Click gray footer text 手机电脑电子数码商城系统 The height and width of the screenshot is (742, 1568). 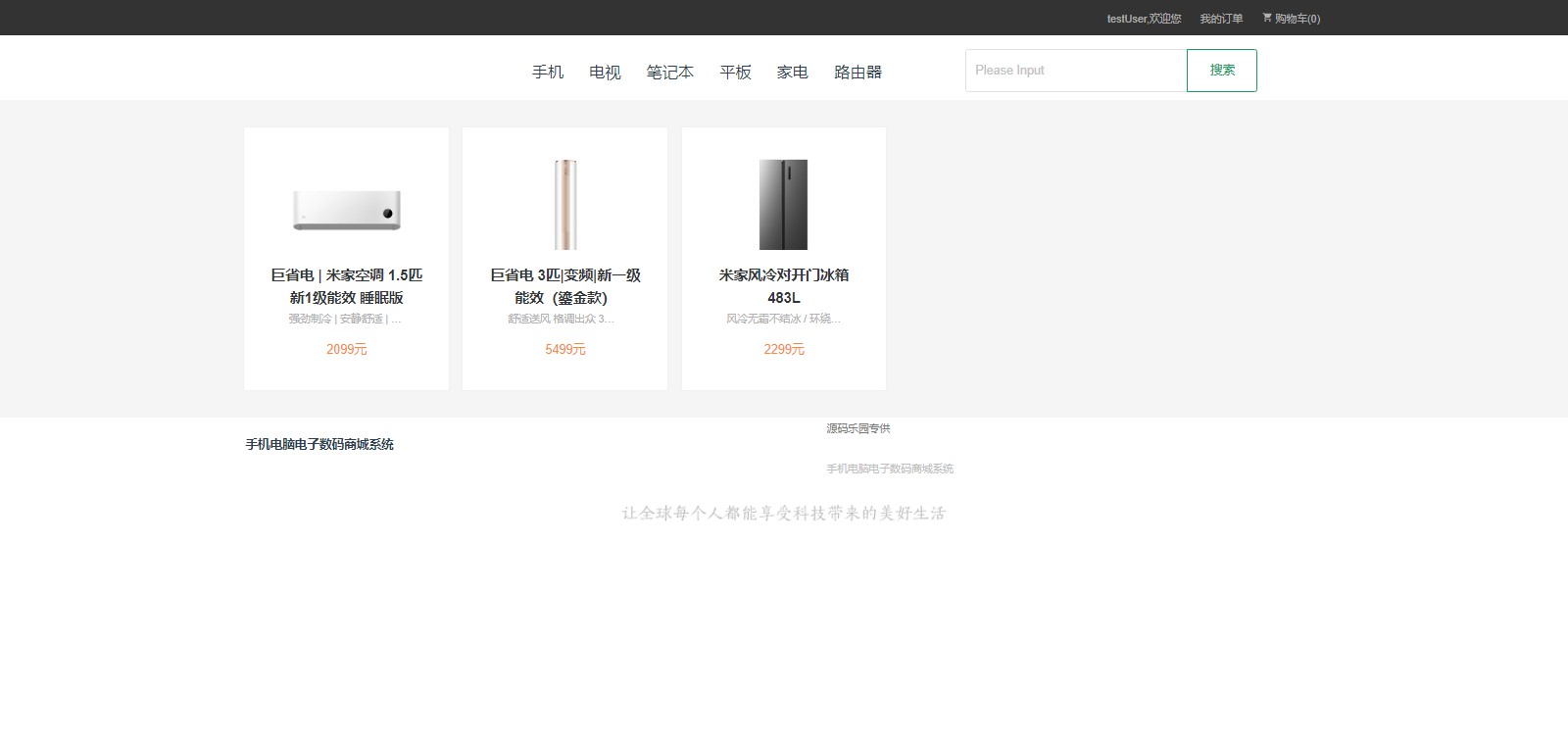(x=890, y=469)
